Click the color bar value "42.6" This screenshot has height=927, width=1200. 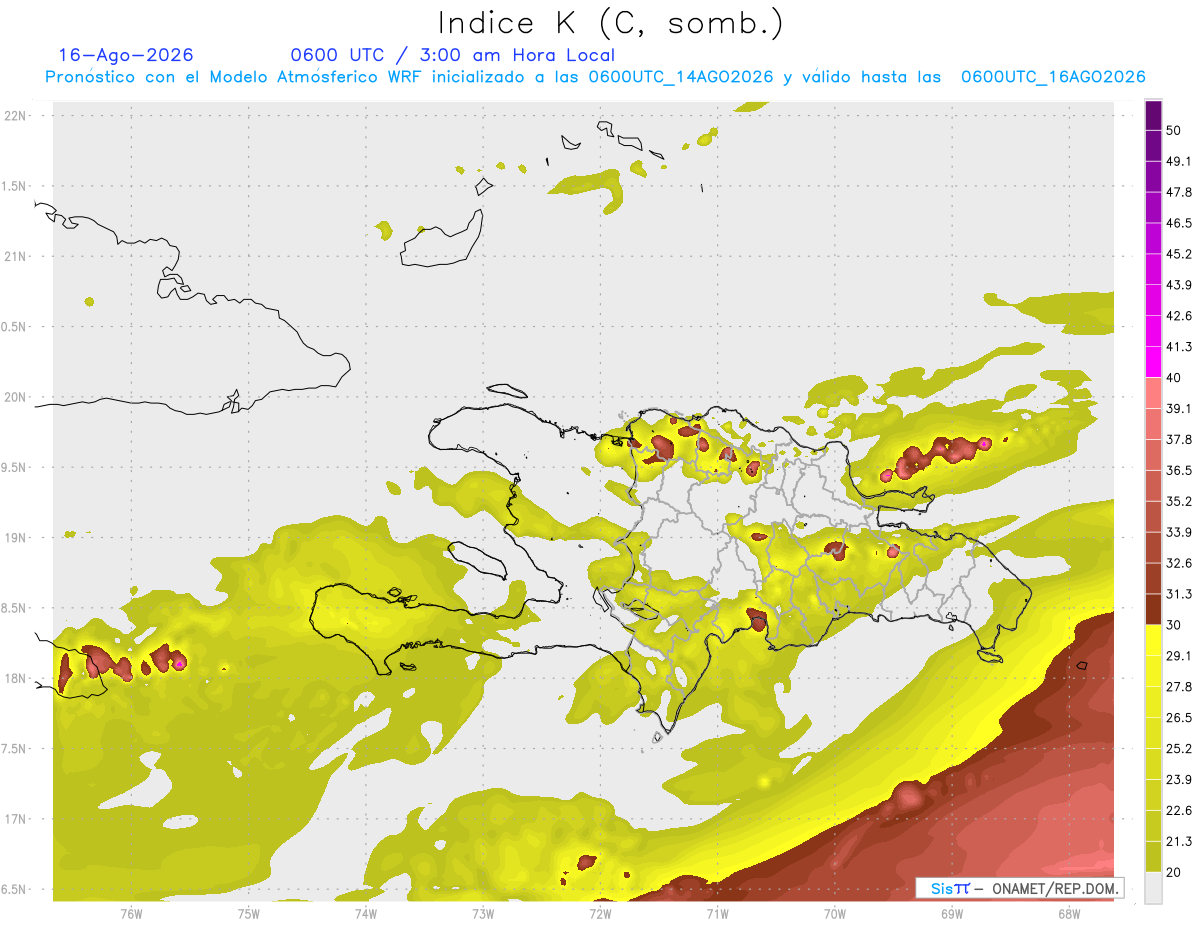pos(1179,316)
